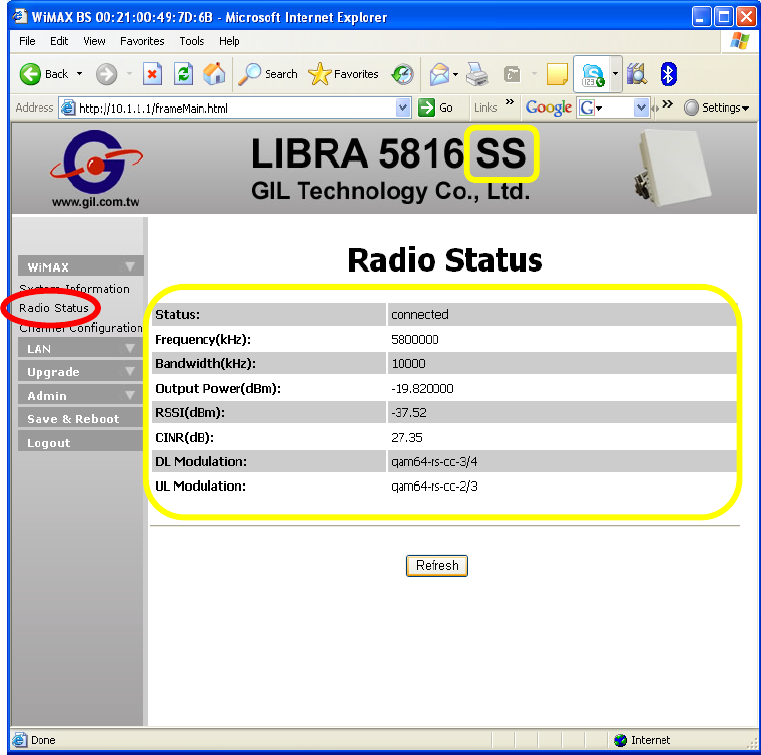
Task: Expand the Skype icon dropdown arrow
Action: pos(615,74)
